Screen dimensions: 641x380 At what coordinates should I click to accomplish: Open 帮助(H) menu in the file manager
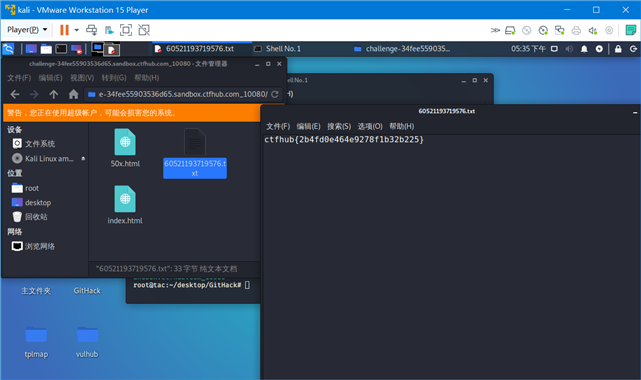[x=147, y=78]
